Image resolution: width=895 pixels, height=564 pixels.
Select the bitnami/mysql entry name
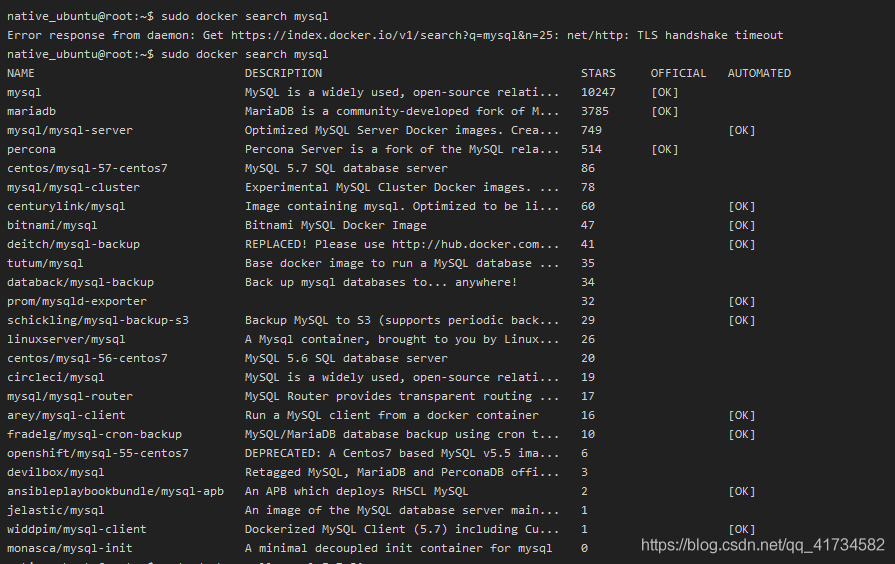pyautogui.click(x=52, y=225)
